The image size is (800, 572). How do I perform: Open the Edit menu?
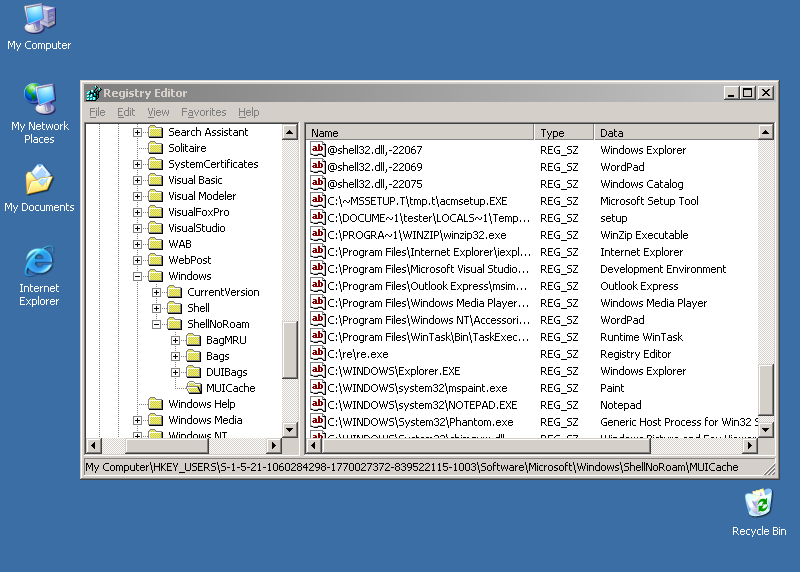pos(126,112)
